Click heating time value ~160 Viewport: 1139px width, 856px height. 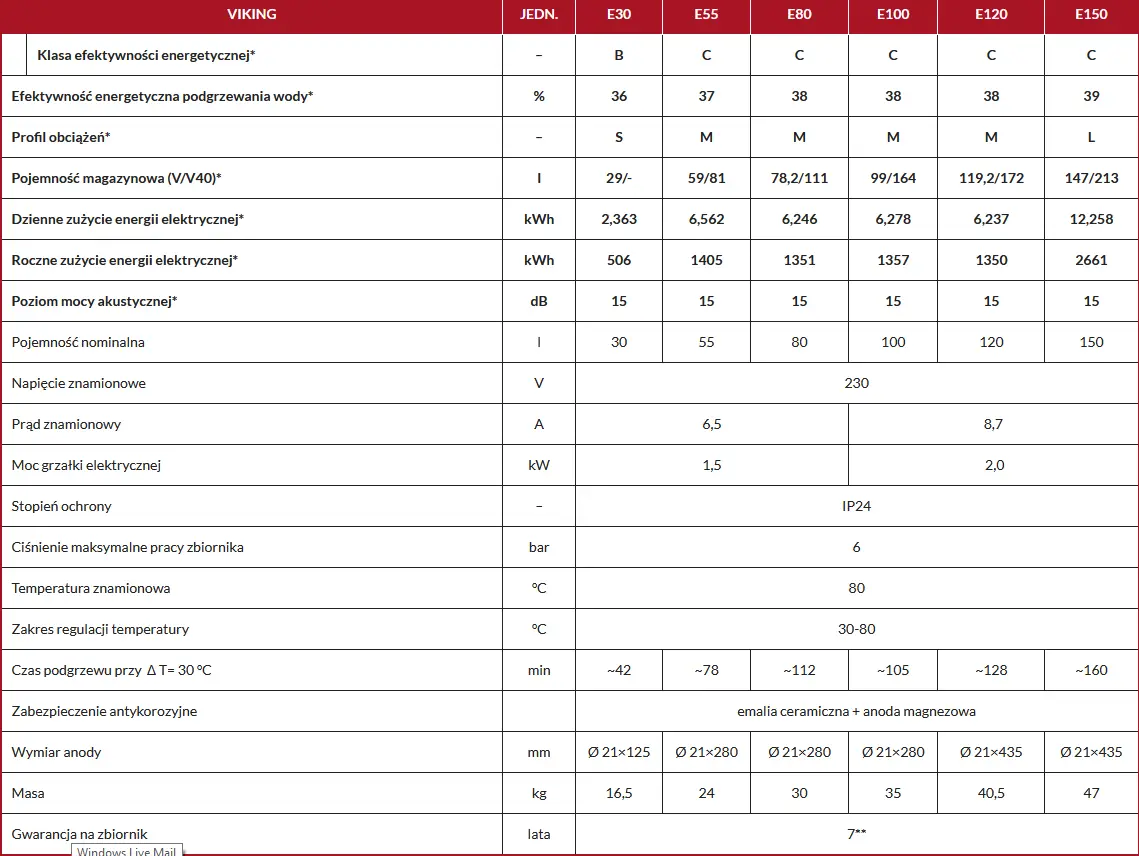click(1091, 671)
